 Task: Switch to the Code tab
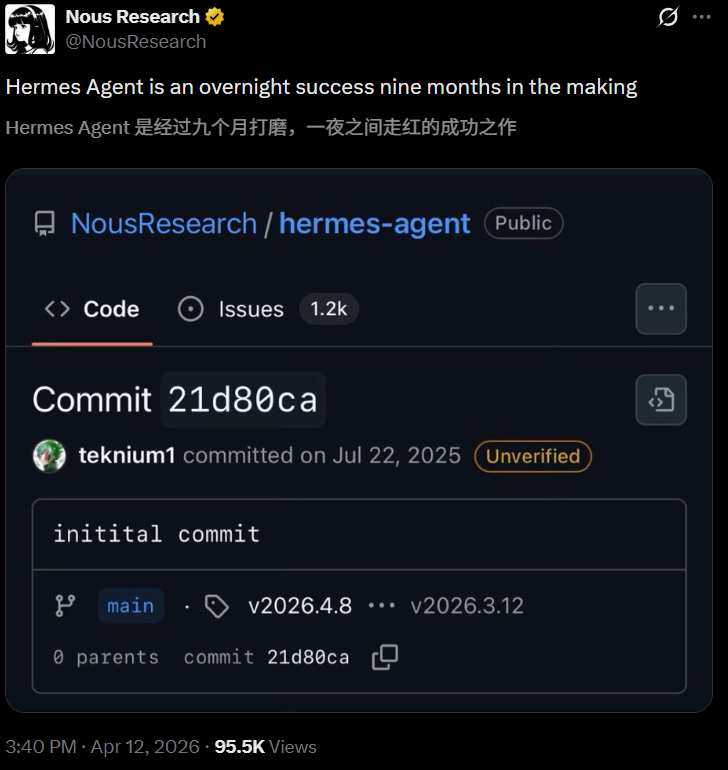coord(92,309)
